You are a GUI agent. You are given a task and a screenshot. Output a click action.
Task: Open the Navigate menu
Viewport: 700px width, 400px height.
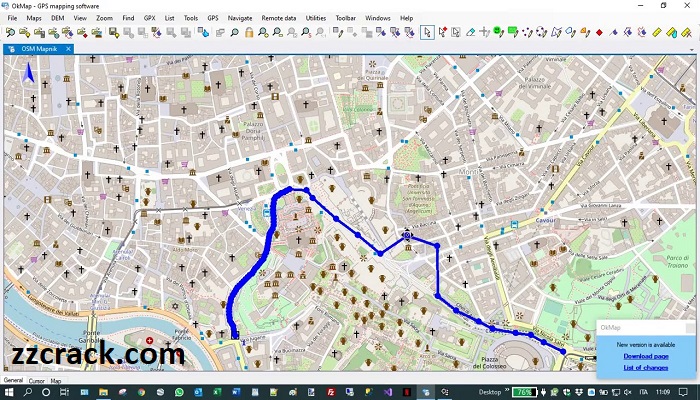[240, 18]
